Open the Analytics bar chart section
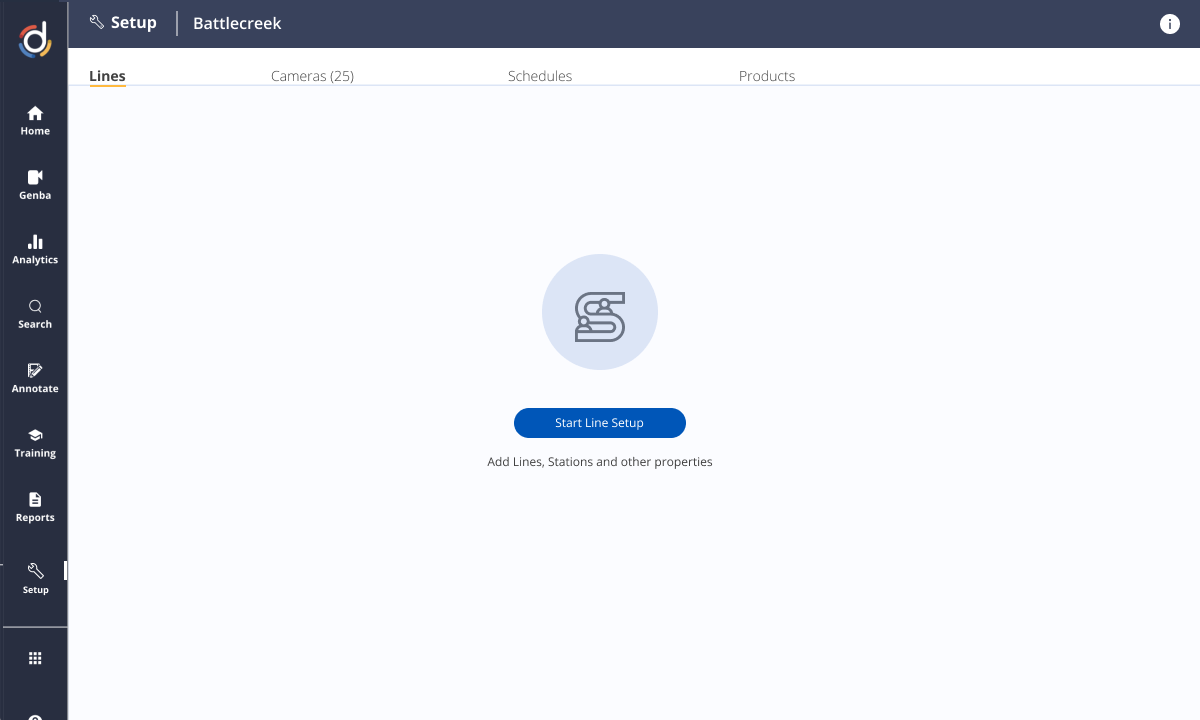The height and width of the screenshot is (720, 1200). click(35, 249)
